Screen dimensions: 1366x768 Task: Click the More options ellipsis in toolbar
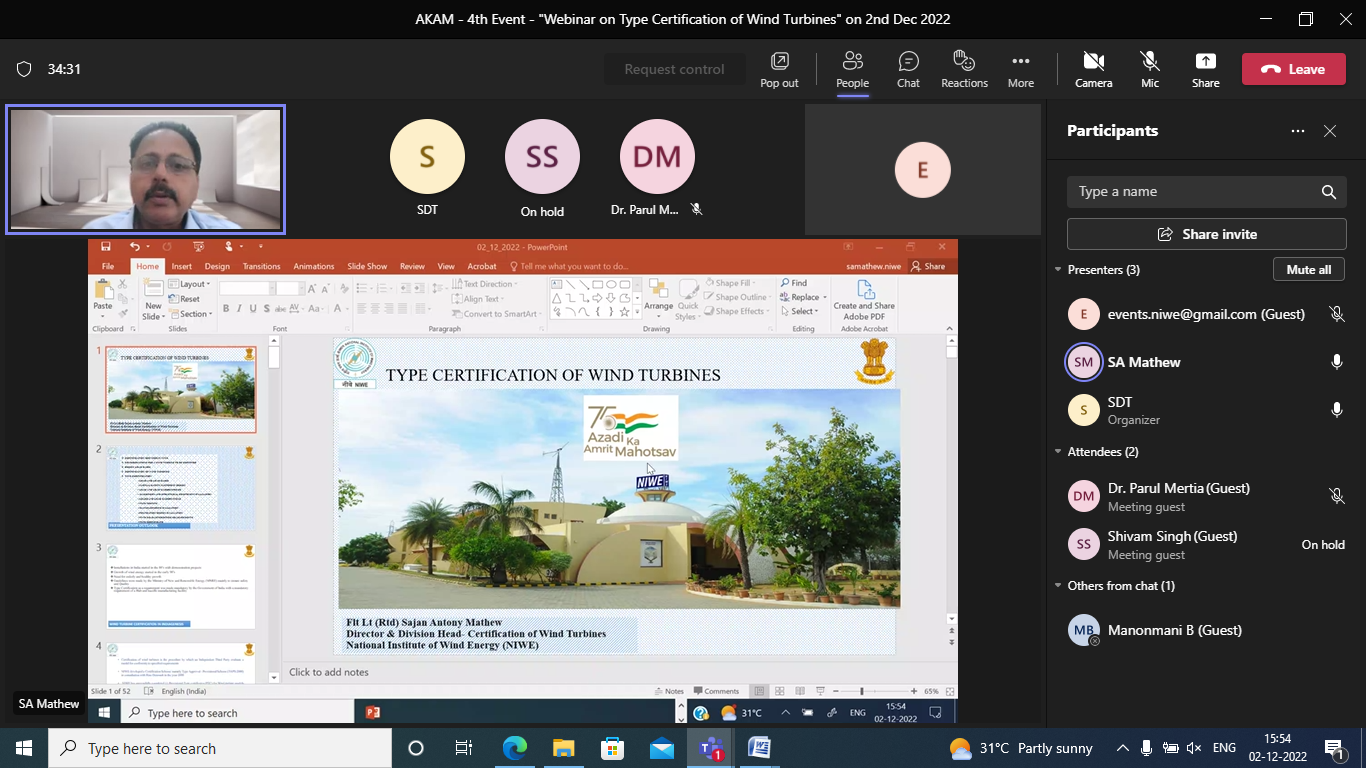(x=1020, y=69)
